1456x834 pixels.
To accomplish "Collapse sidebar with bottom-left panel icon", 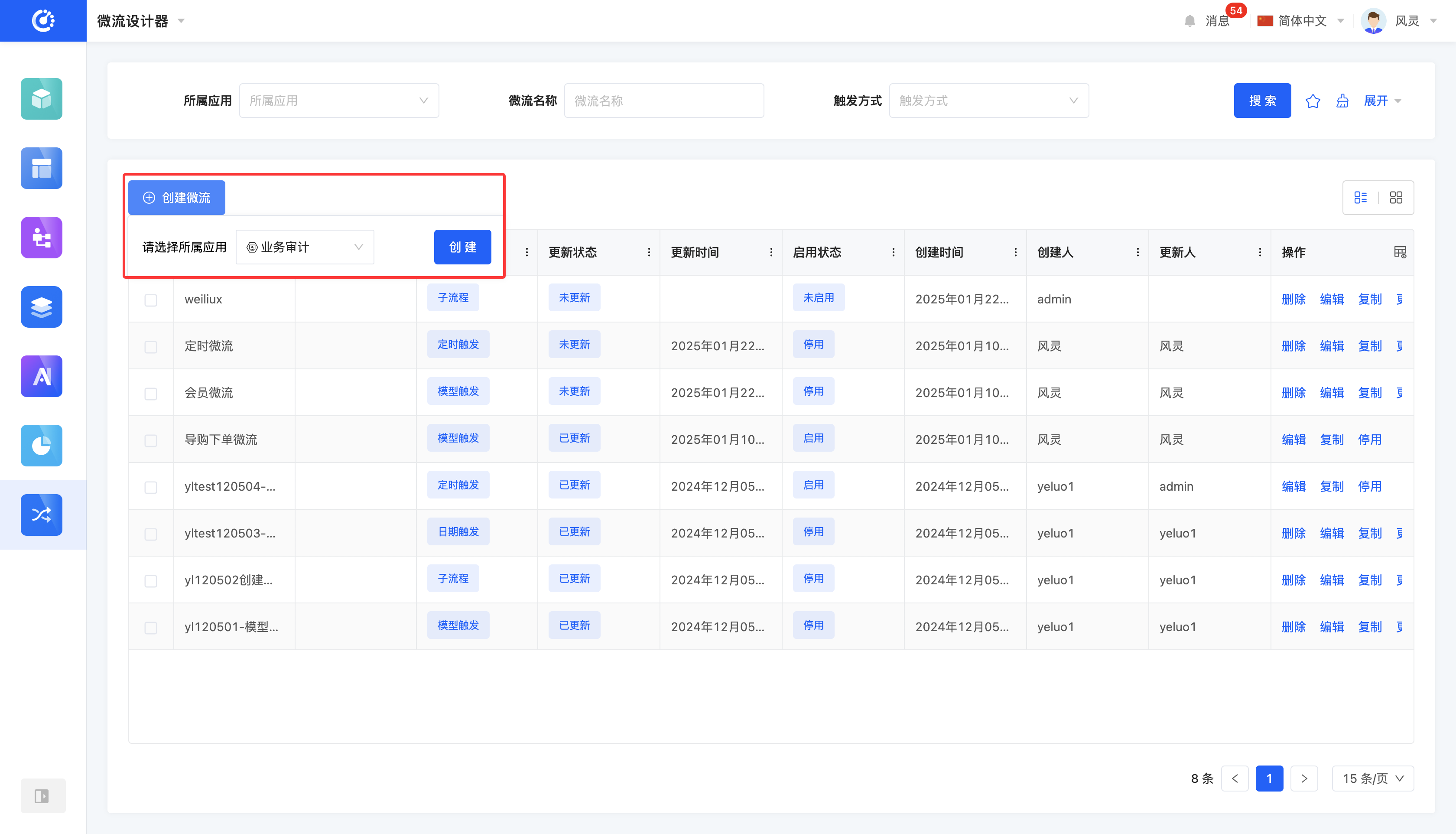I will (42, 795).
